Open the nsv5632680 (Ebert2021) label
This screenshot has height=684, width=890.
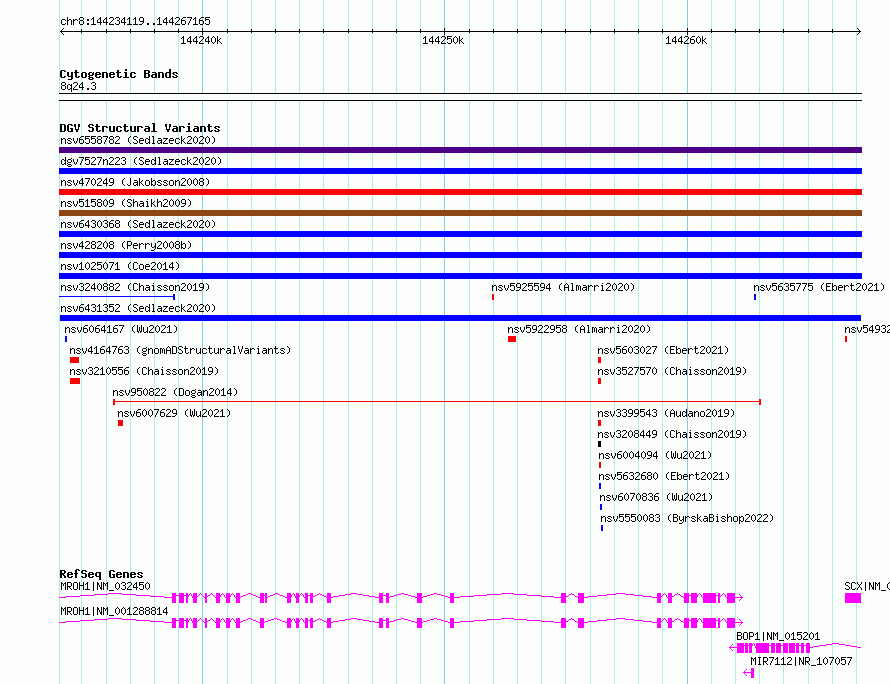pos(664,476)
